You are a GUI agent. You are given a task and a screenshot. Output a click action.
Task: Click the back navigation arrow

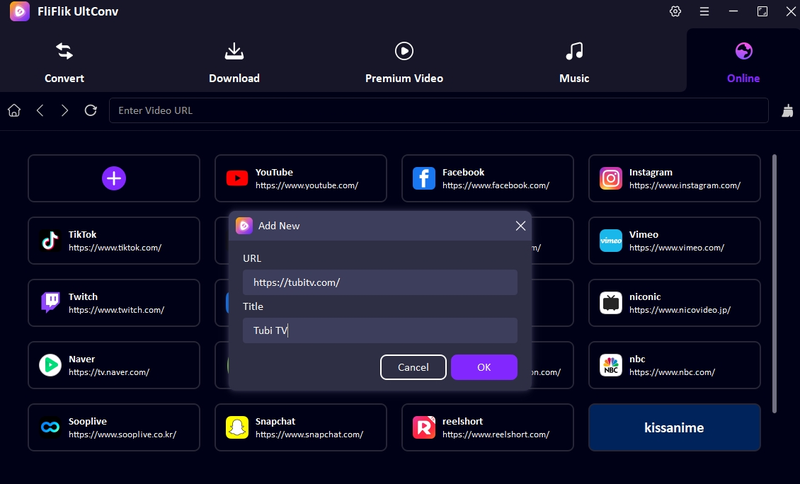pyautogui.click(x=40, y=110)
